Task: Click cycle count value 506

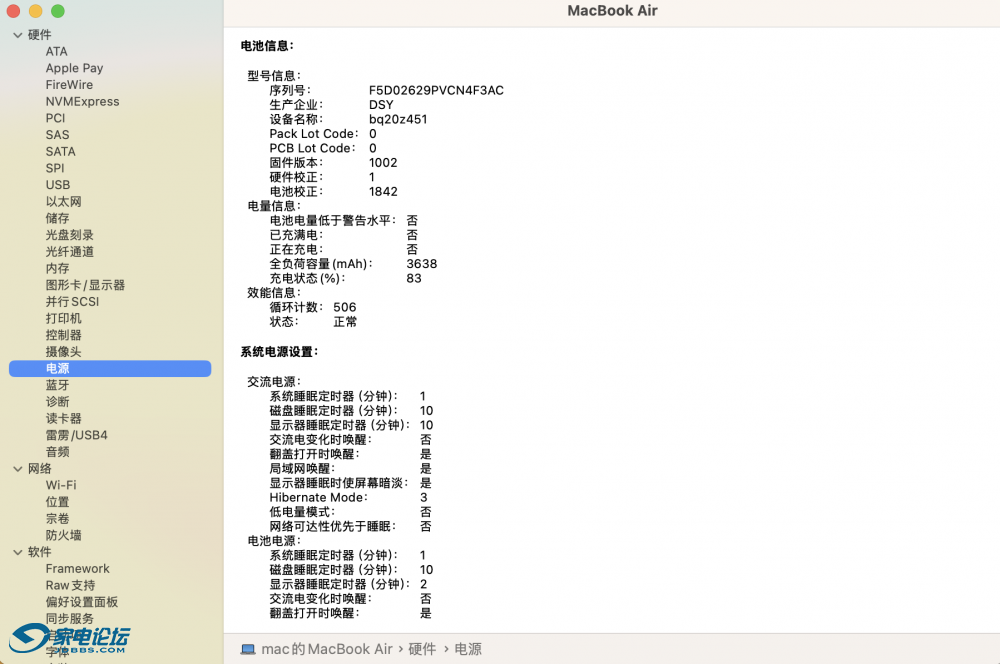Action: click(344, 307)
